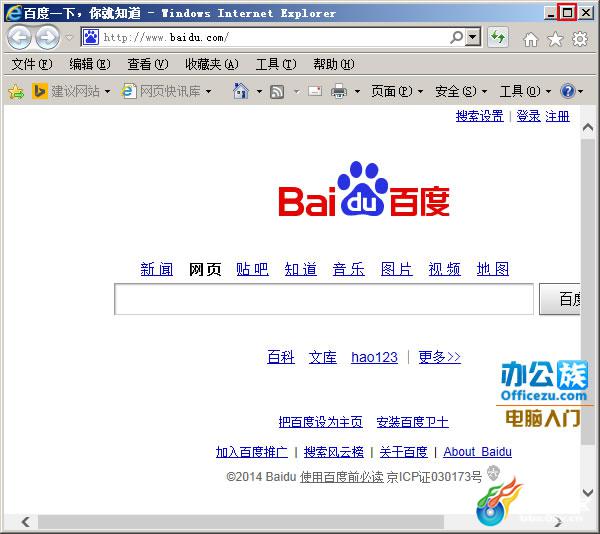
Task: Click the add-to-favorites-bar star icon
Action: point(16,91)
